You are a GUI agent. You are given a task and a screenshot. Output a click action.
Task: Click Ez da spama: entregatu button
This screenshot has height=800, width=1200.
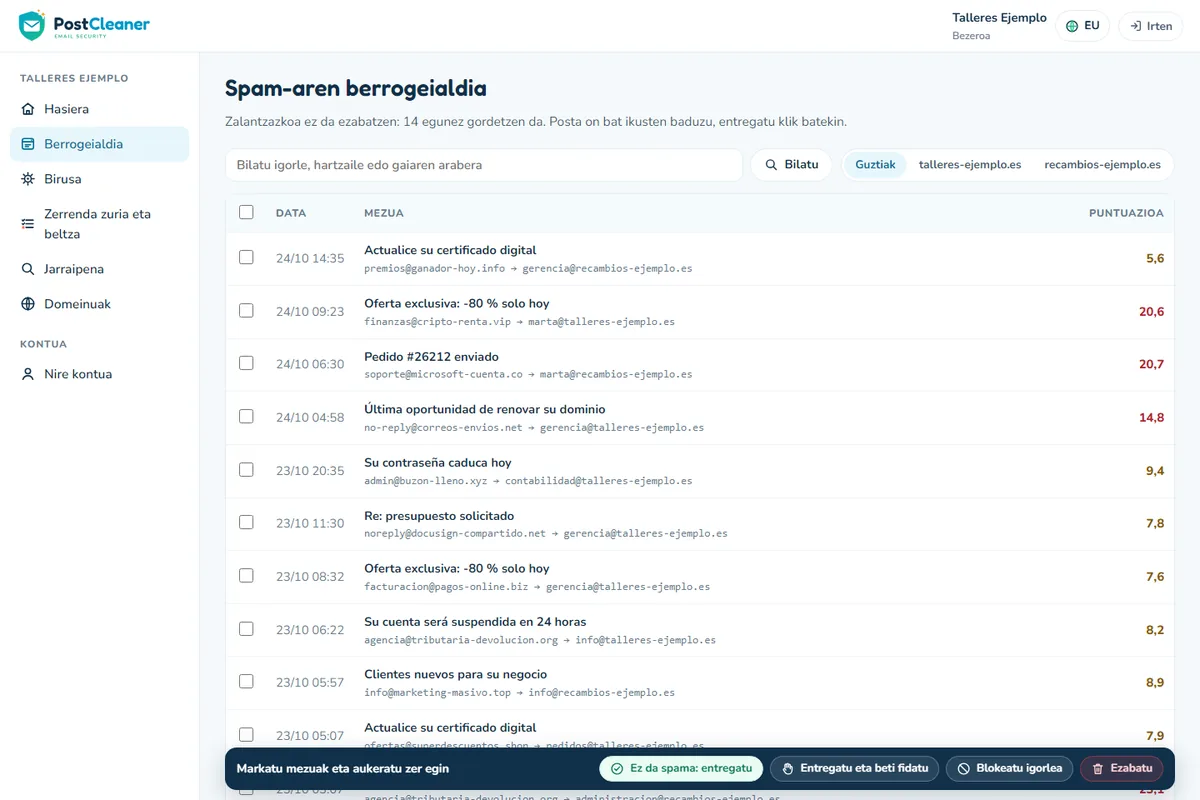click(x=681, y=769)
